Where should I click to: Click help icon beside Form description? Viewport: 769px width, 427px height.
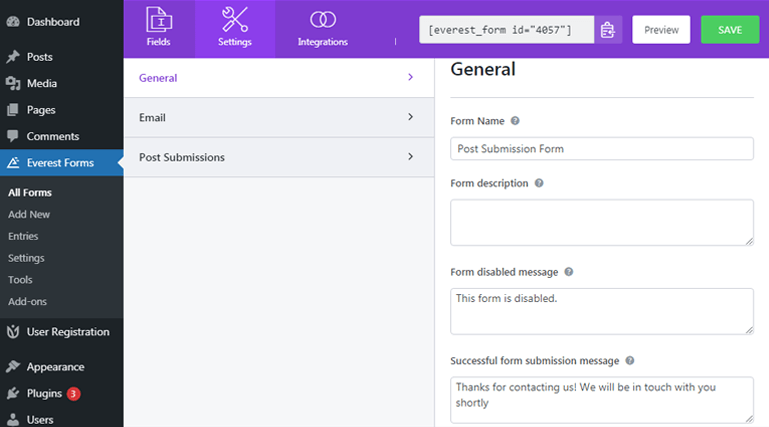539,183
